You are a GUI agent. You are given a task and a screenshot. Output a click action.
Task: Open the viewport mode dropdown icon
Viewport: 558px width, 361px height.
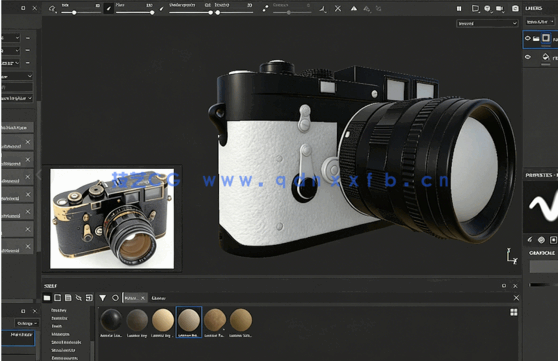click(475, 9)
